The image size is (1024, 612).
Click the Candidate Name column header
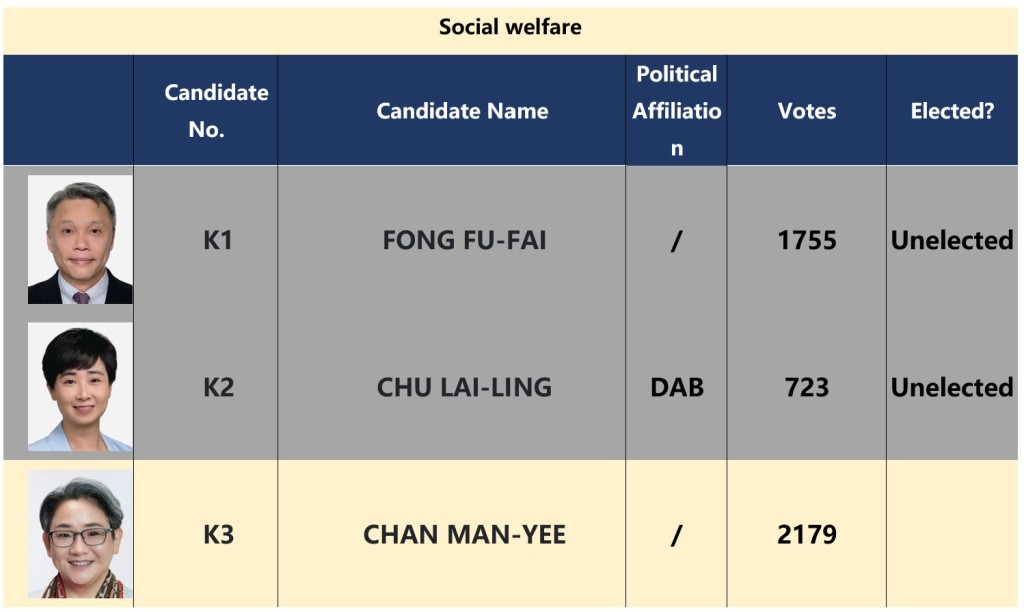pyautogui.click(x=462, y=111)
